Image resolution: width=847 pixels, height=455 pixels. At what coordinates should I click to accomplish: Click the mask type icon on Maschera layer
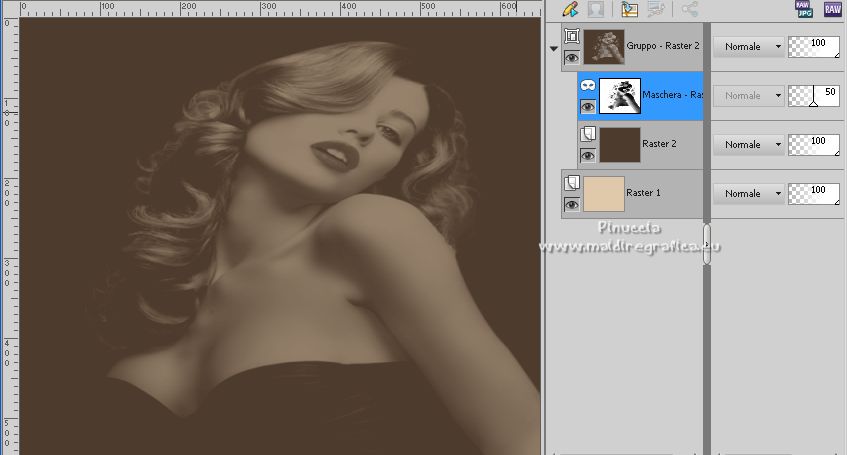588,85
